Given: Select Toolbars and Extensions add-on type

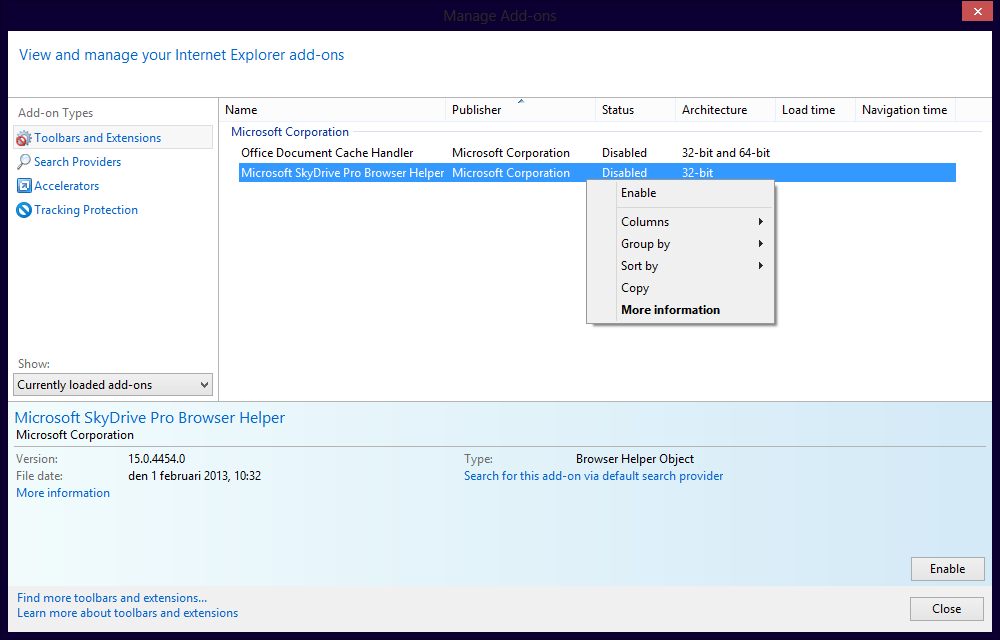Looking at the screenshot, I should [x=113, y=138].
